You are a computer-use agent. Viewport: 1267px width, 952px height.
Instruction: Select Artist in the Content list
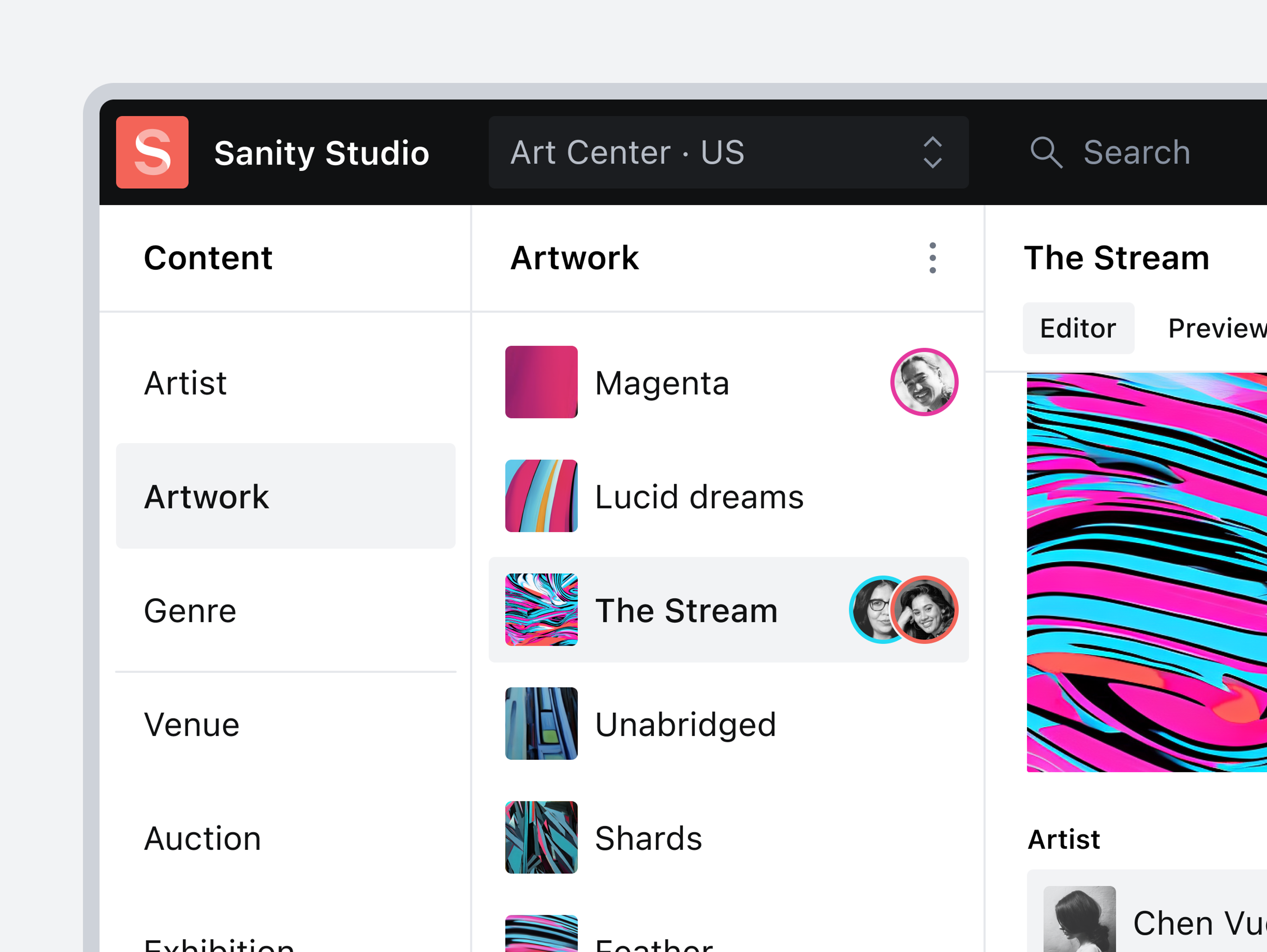[x=185, y=383]
